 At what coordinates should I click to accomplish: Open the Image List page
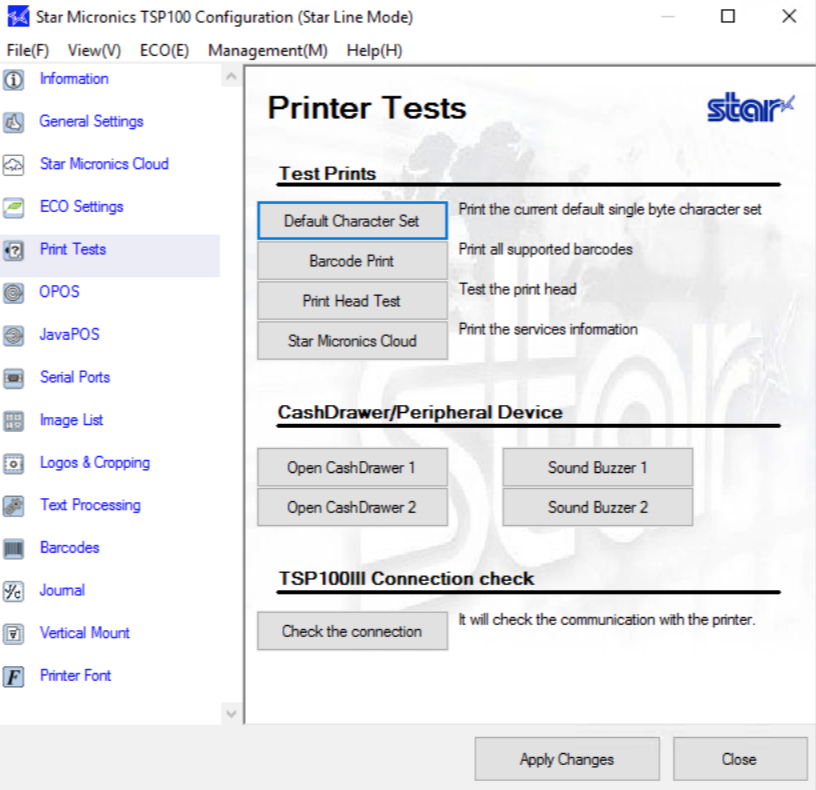click(71, 419)
